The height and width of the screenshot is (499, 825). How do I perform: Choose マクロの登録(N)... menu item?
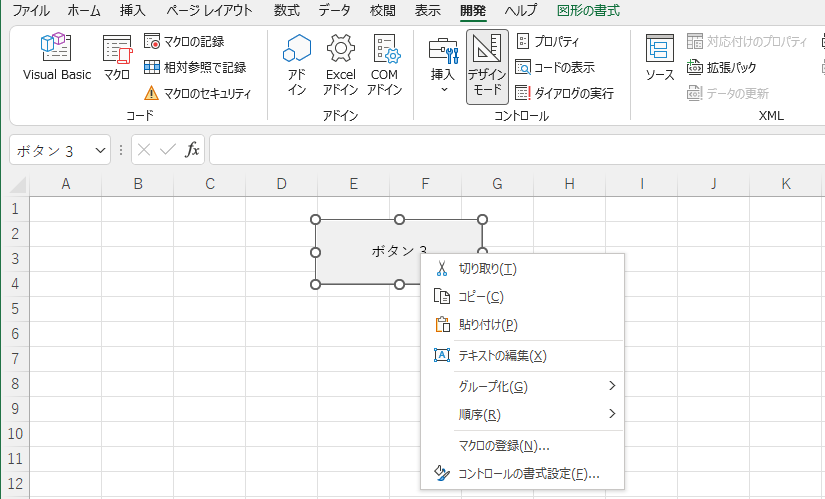point(522,446)
